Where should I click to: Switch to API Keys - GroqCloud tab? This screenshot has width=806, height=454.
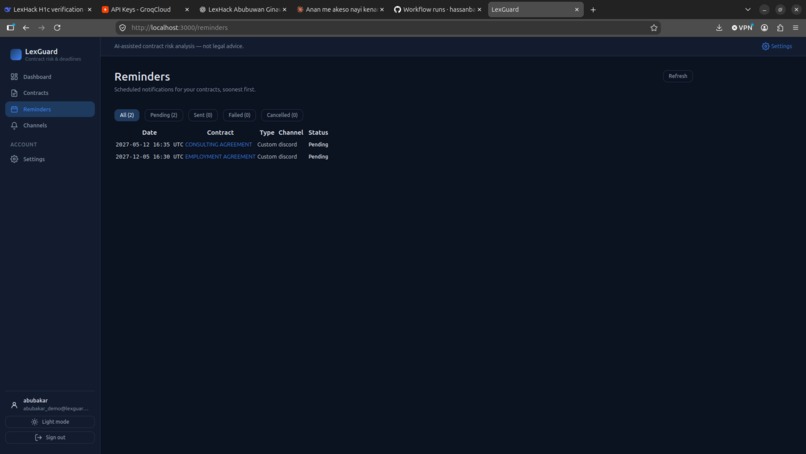145,9
